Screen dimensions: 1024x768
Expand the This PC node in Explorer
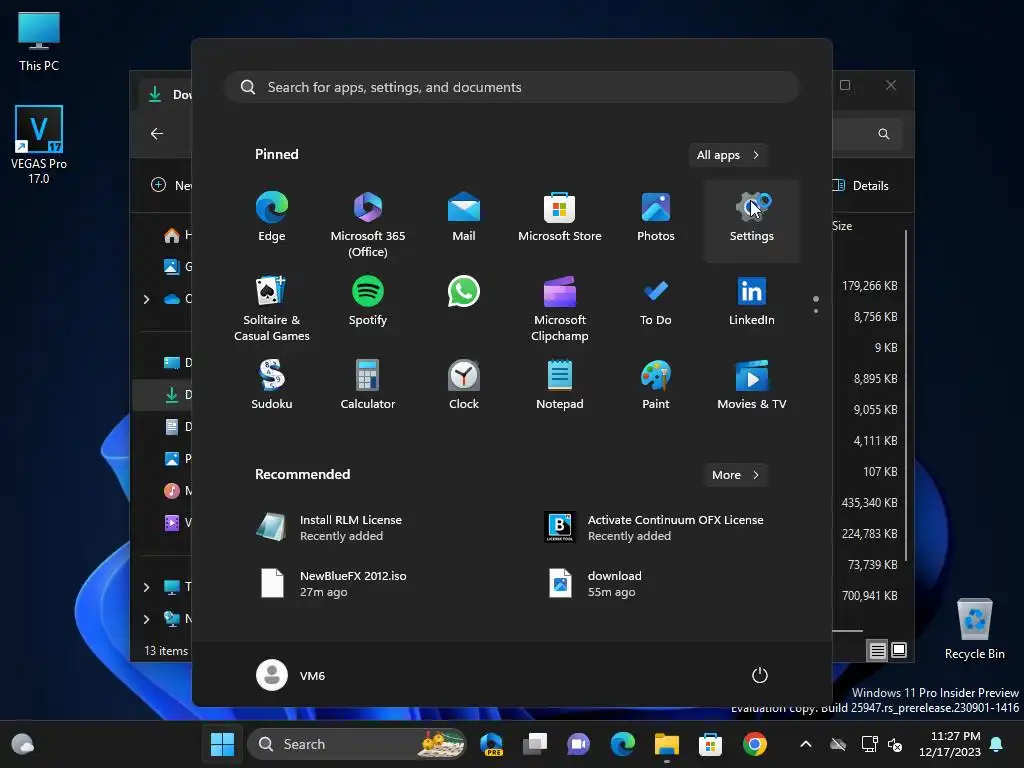click(x=146, y=587)
